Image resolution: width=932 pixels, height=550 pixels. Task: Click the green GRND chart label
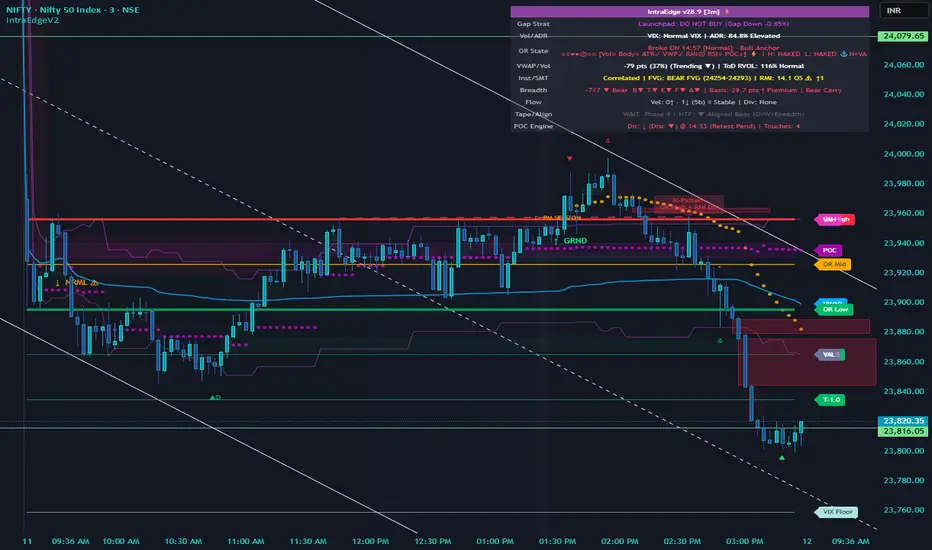point(575,241)
